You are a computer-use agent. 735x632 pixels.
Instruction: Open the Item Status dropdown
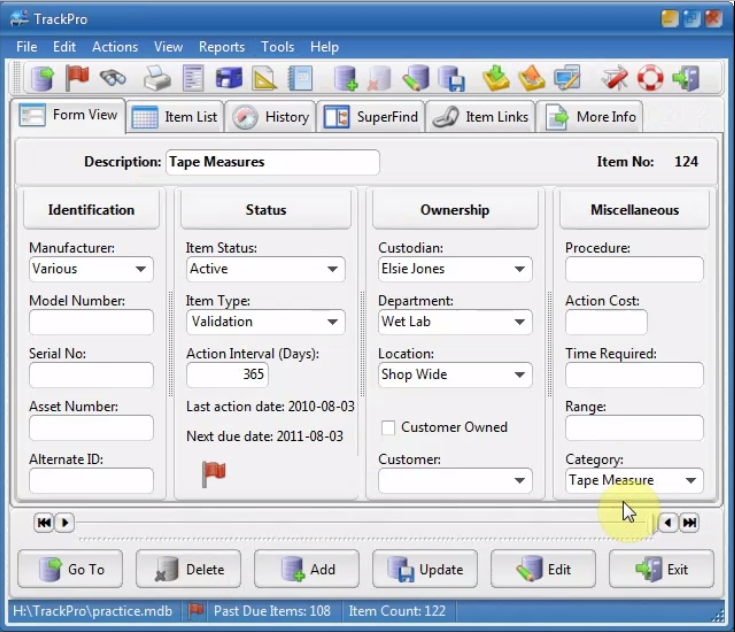[x=332, y=269]
